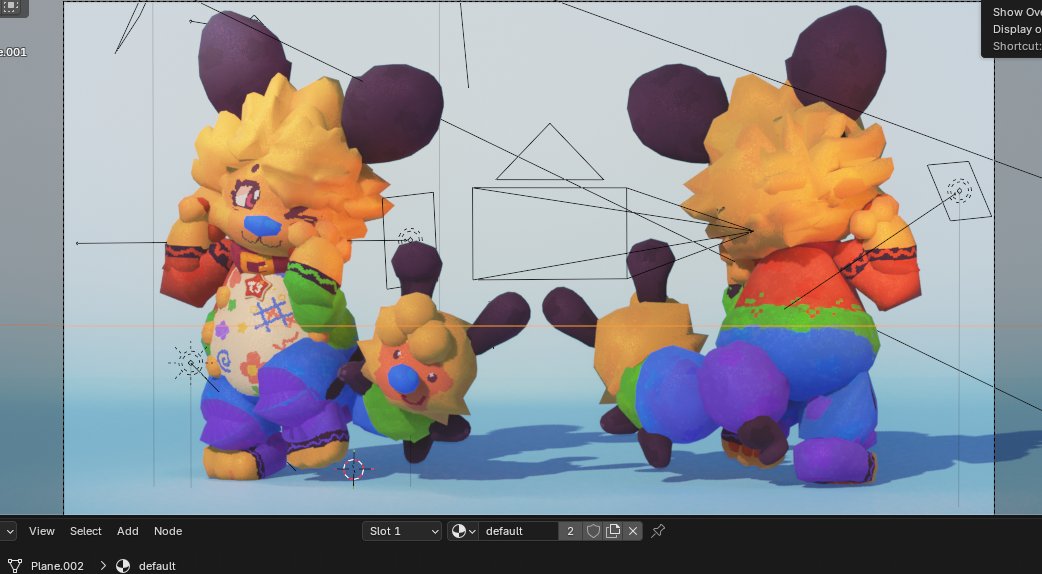Click the 'default' breadcrumb label
1042x574 pixels.
click(x=157, y=566)
